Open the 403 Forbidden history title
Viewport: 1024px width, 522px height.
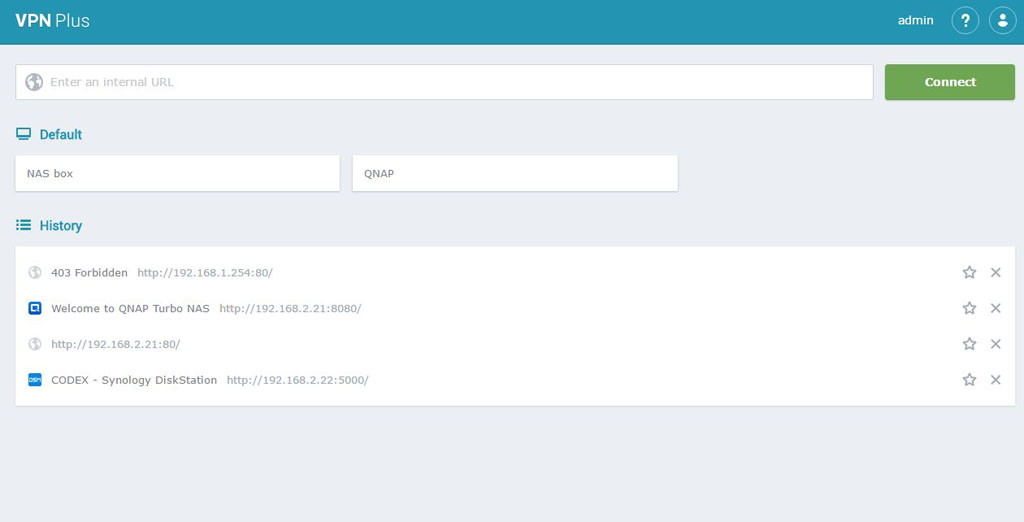pos(89,272)
